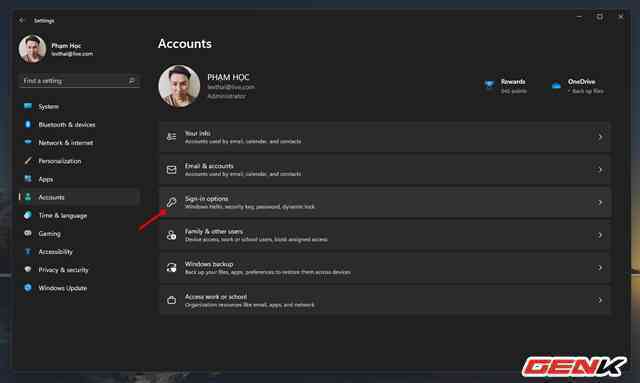Click the Find a setting search box

coord(79,80)
